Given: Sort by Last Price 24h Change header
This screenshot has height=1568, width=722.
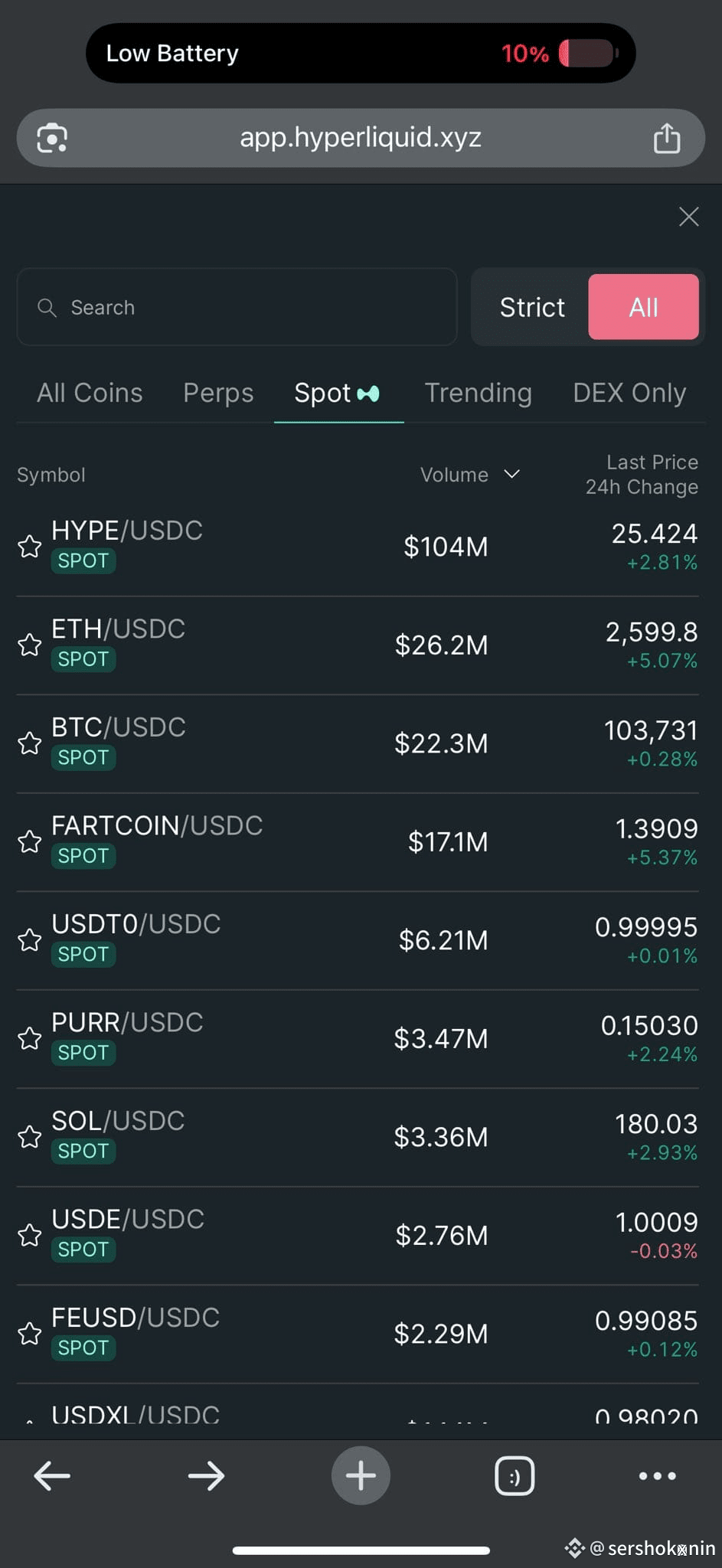Looking at the screenshot, I should (642, 475).
